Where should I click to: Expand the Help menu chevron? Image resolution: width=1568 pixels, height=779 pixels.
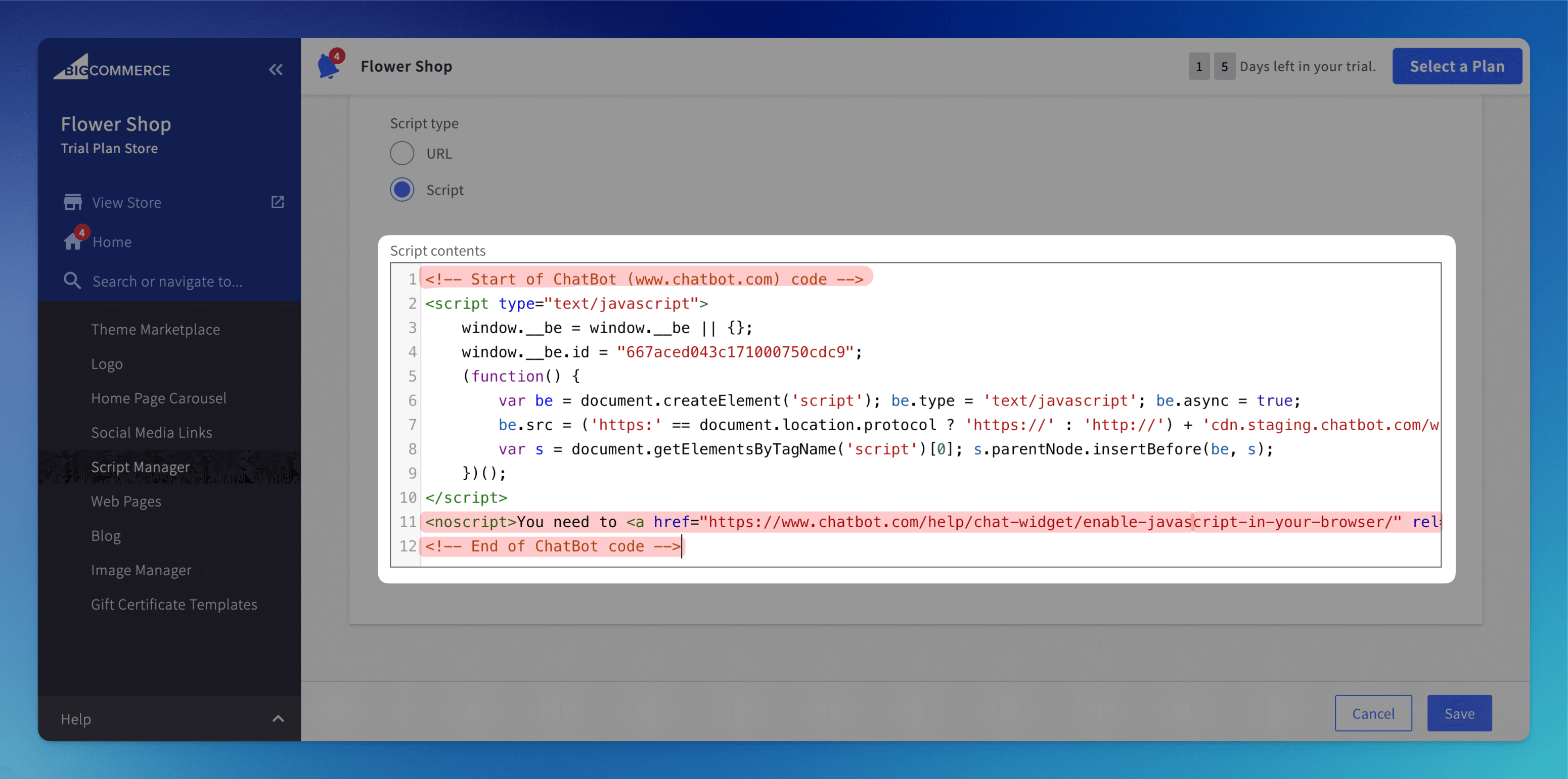(x=278, y=719)
